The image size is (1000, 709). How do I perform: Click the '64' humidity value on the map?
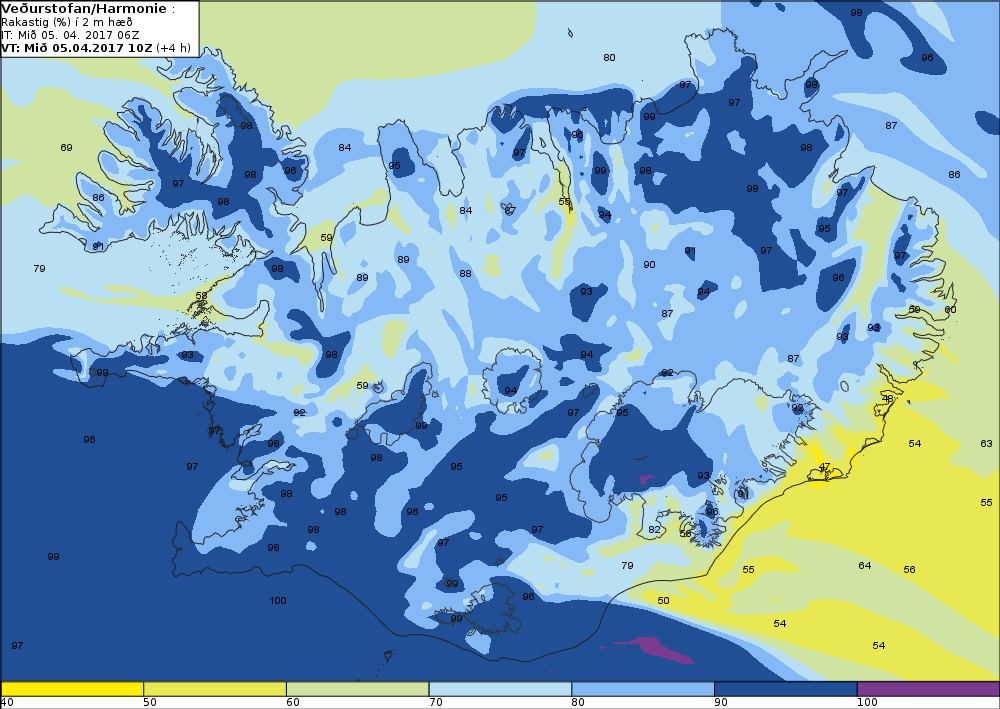[864, 566]
